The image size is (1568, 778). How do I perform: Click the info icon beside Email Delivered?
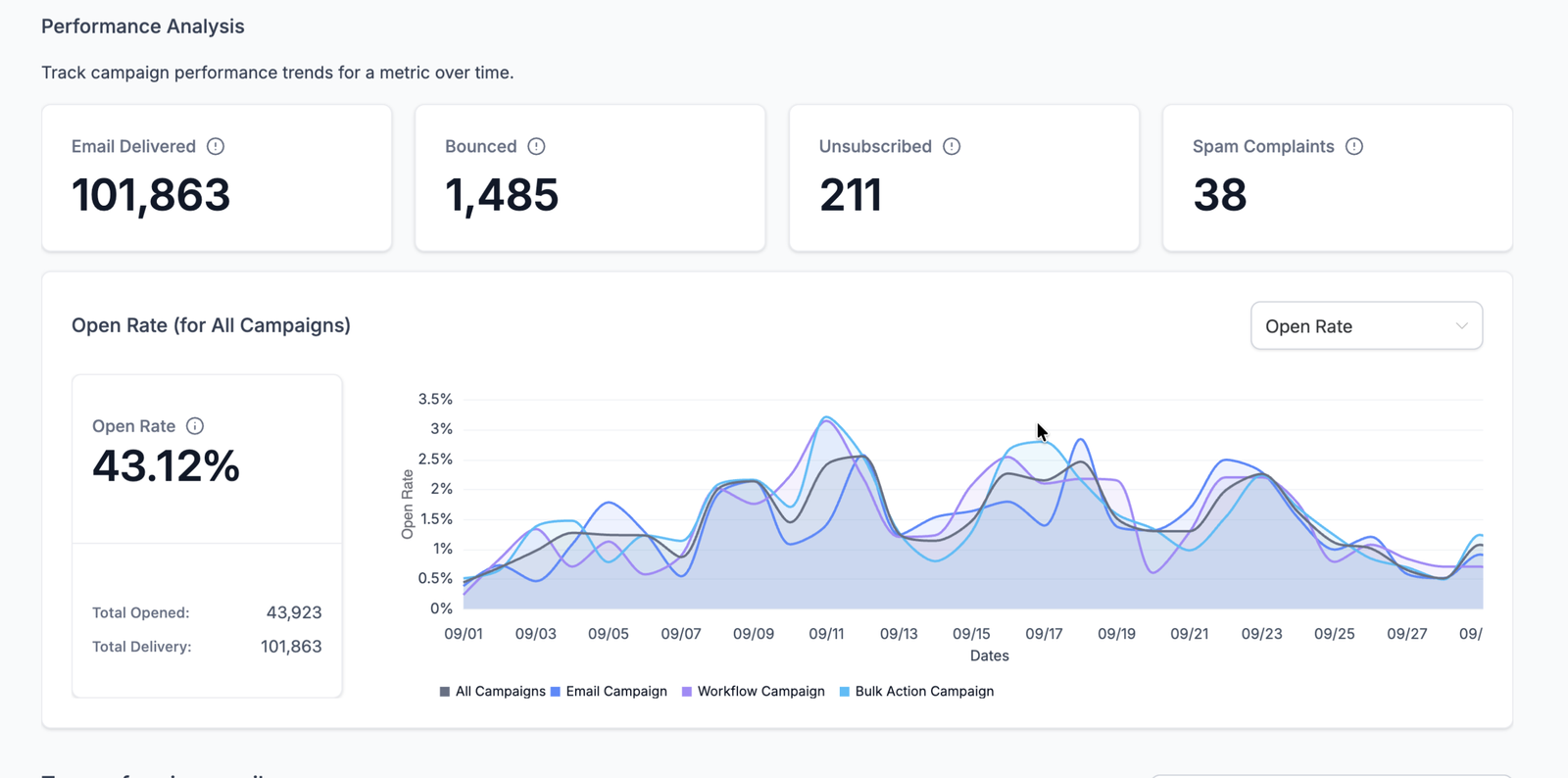(x=216, y=146)
